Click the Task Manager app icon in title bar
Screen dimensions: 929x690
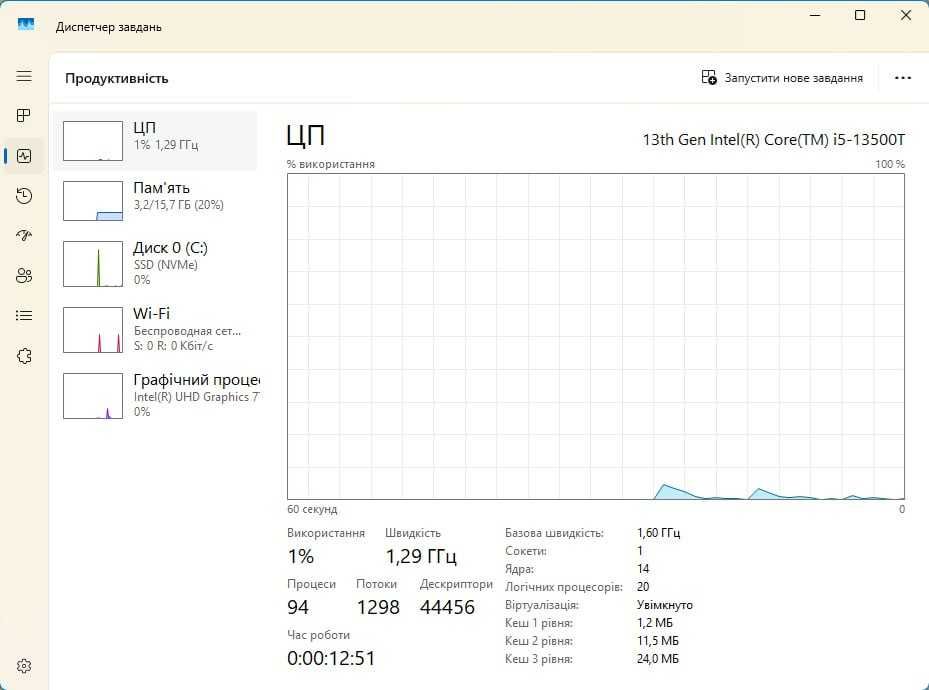(26, 25)
